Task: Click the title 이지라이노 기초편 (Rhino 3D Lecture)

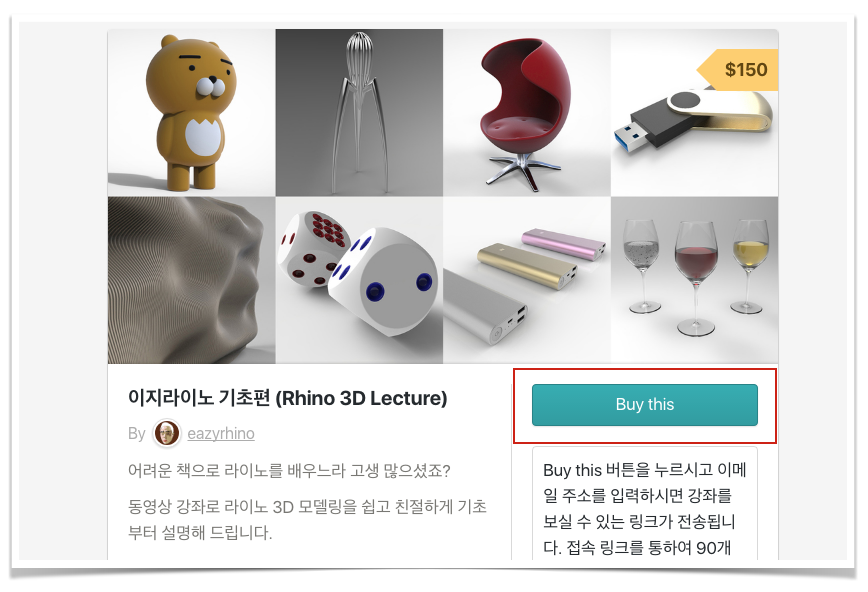Action: tap(287, 398)
